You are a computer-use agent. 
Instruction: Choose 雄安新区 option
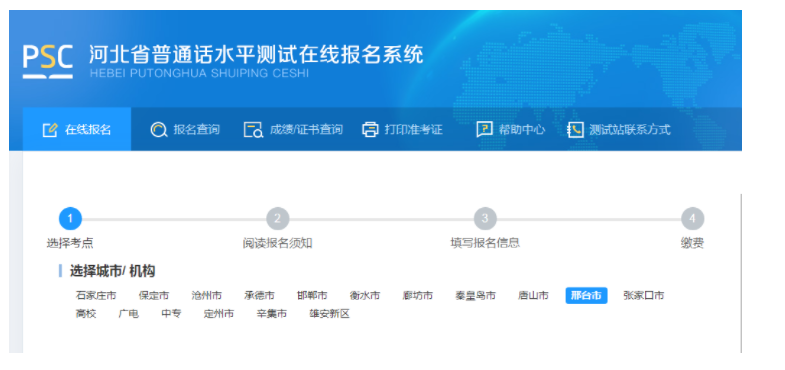[x=329, y=314]
